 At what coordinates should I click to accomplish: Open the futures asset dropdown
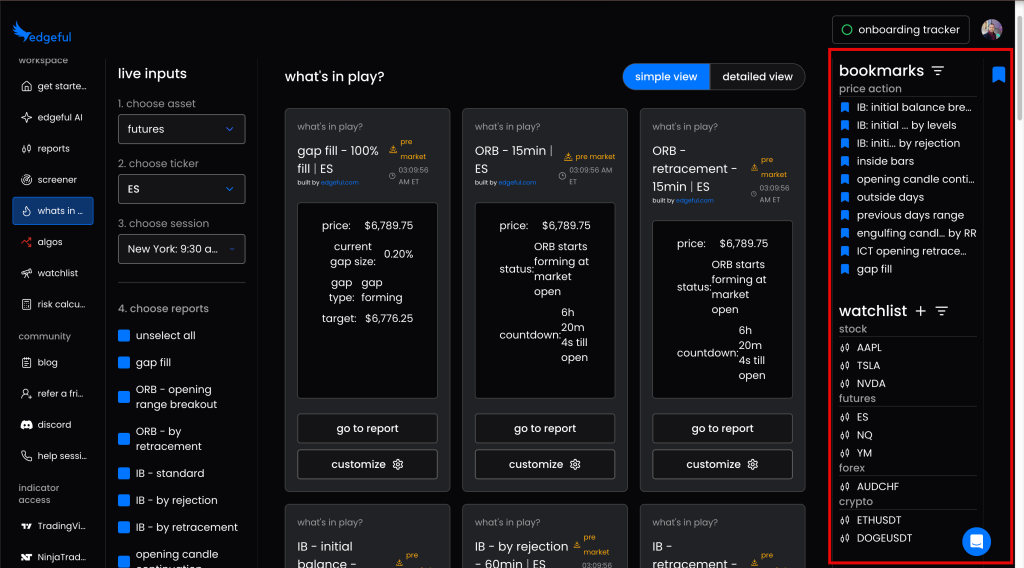(x=181, y=129)
